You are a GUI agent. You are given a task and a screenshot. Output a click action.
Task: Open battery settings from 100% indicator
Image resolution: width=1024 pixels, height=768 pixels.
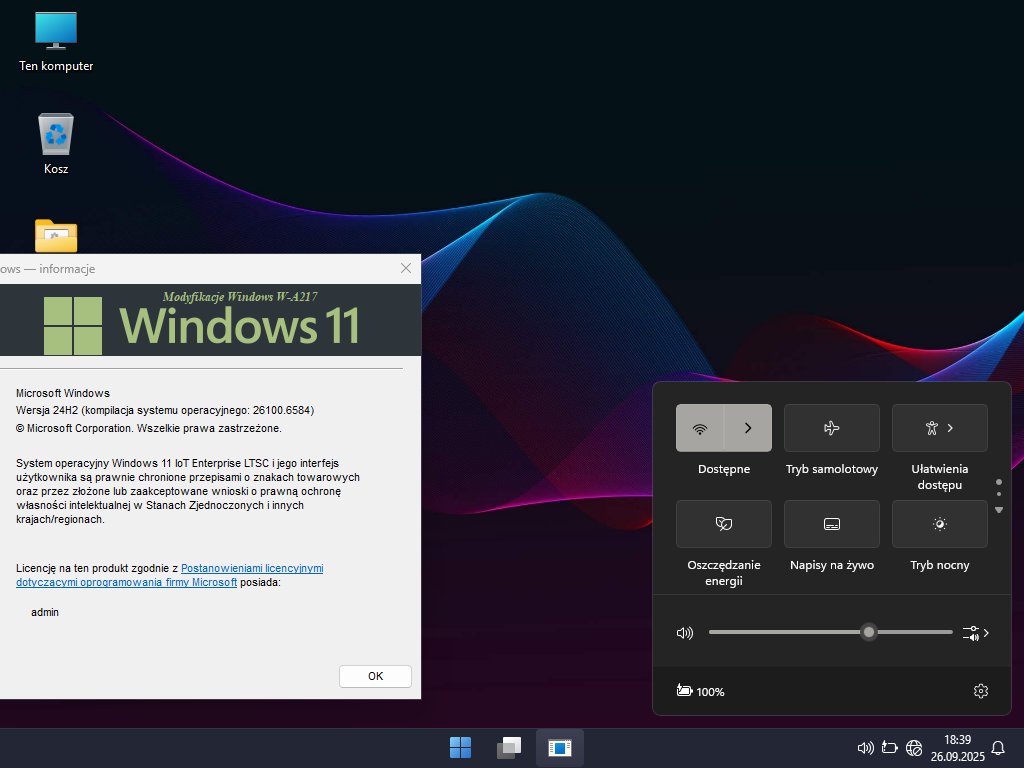[x=700, y=691]
